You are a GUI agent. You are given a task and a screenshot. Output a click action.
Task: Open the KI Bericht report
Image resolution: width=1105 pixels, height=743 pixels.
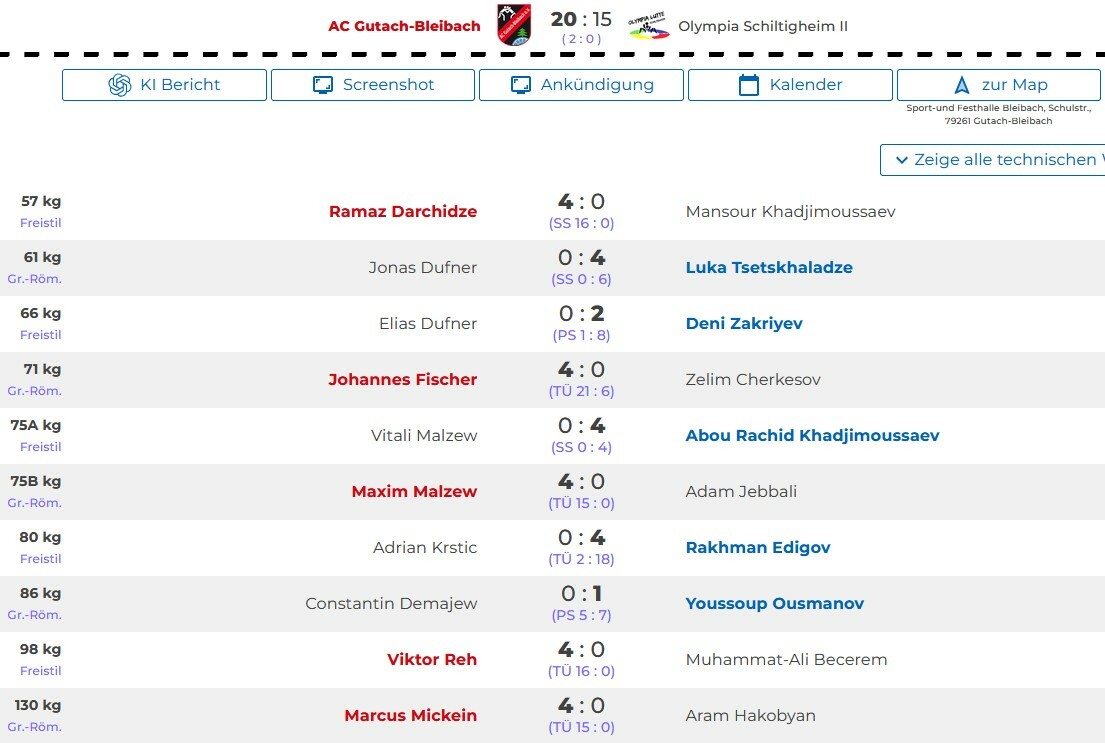click(164, 85)
